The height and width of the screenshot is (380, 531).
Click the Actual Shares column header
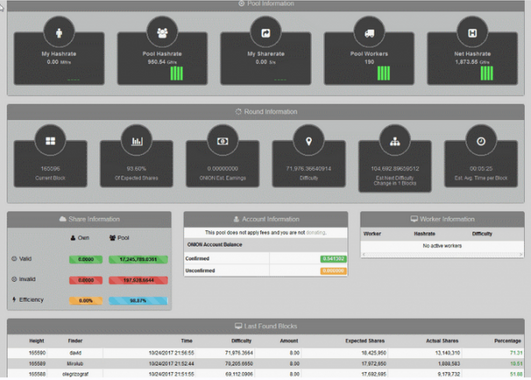(442, 341)
